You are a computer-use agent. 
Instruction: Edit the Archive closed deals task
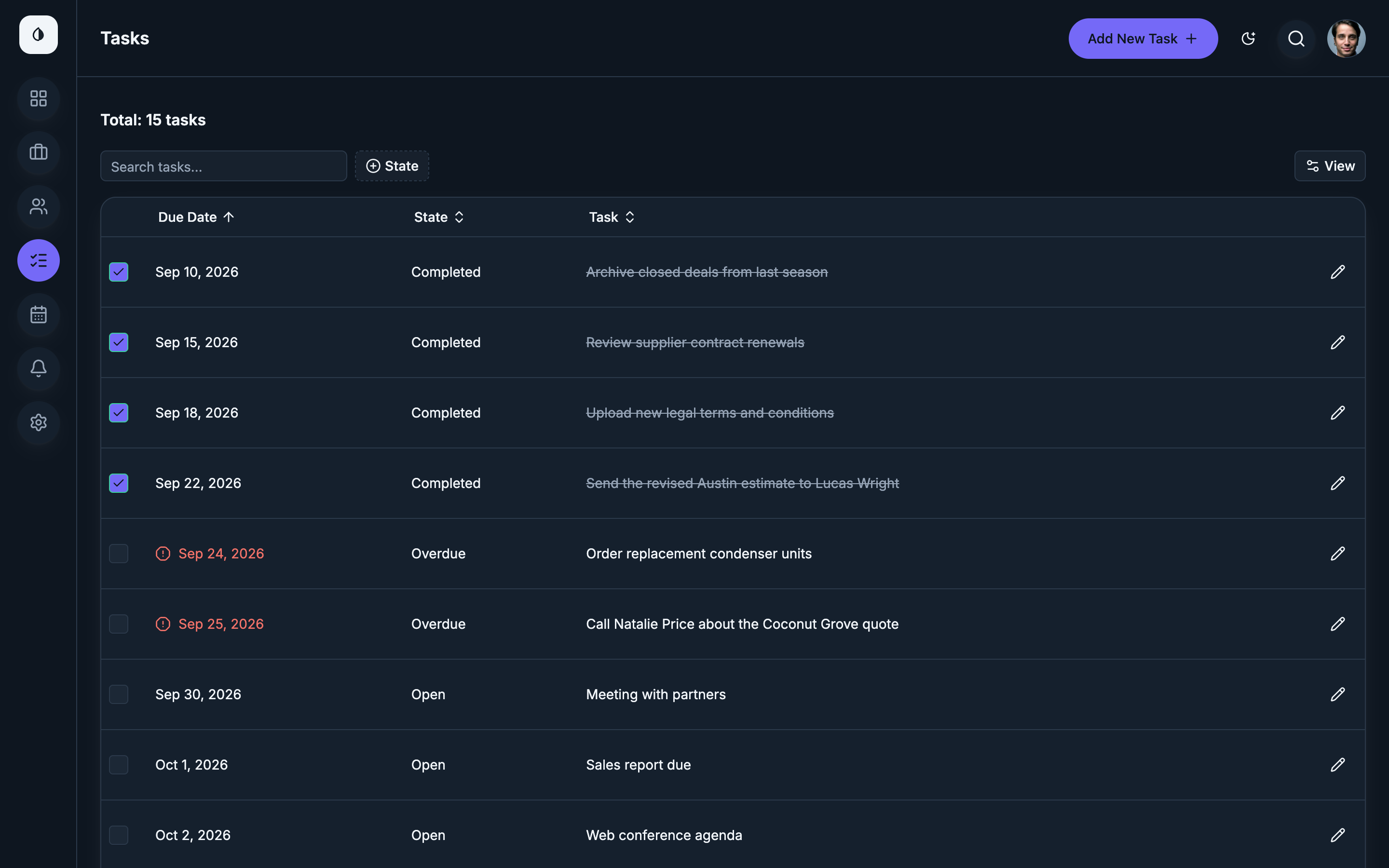(x=1337, y=272)
